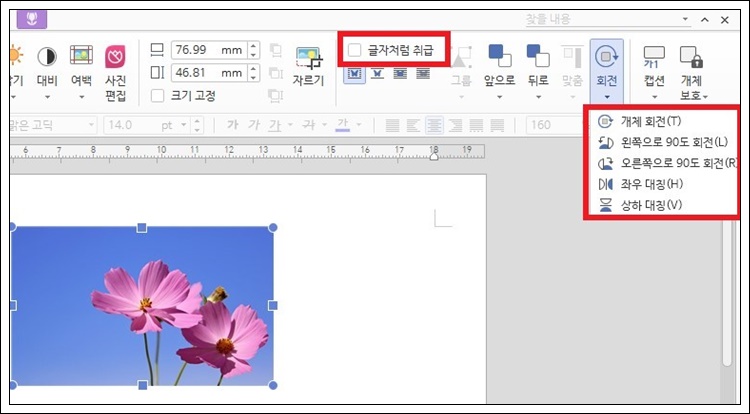Click the font color 가 icon
This screenshot has width=750, height=414.
342,125
